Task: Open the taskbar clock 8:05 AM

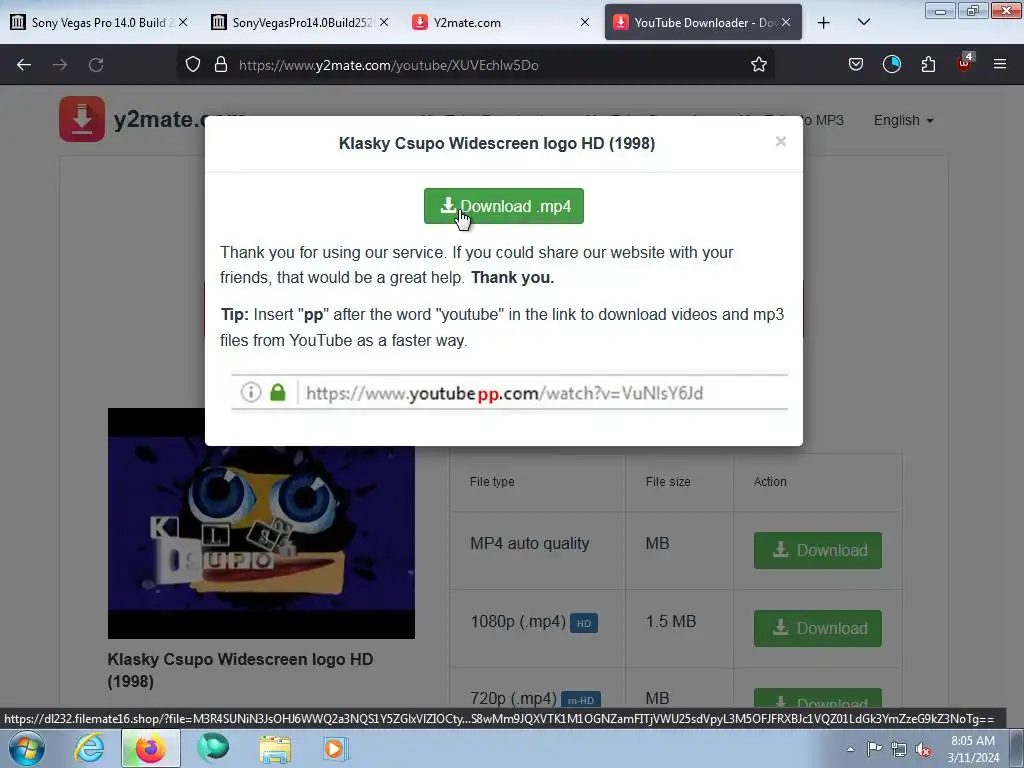Action: pos(973,748)
